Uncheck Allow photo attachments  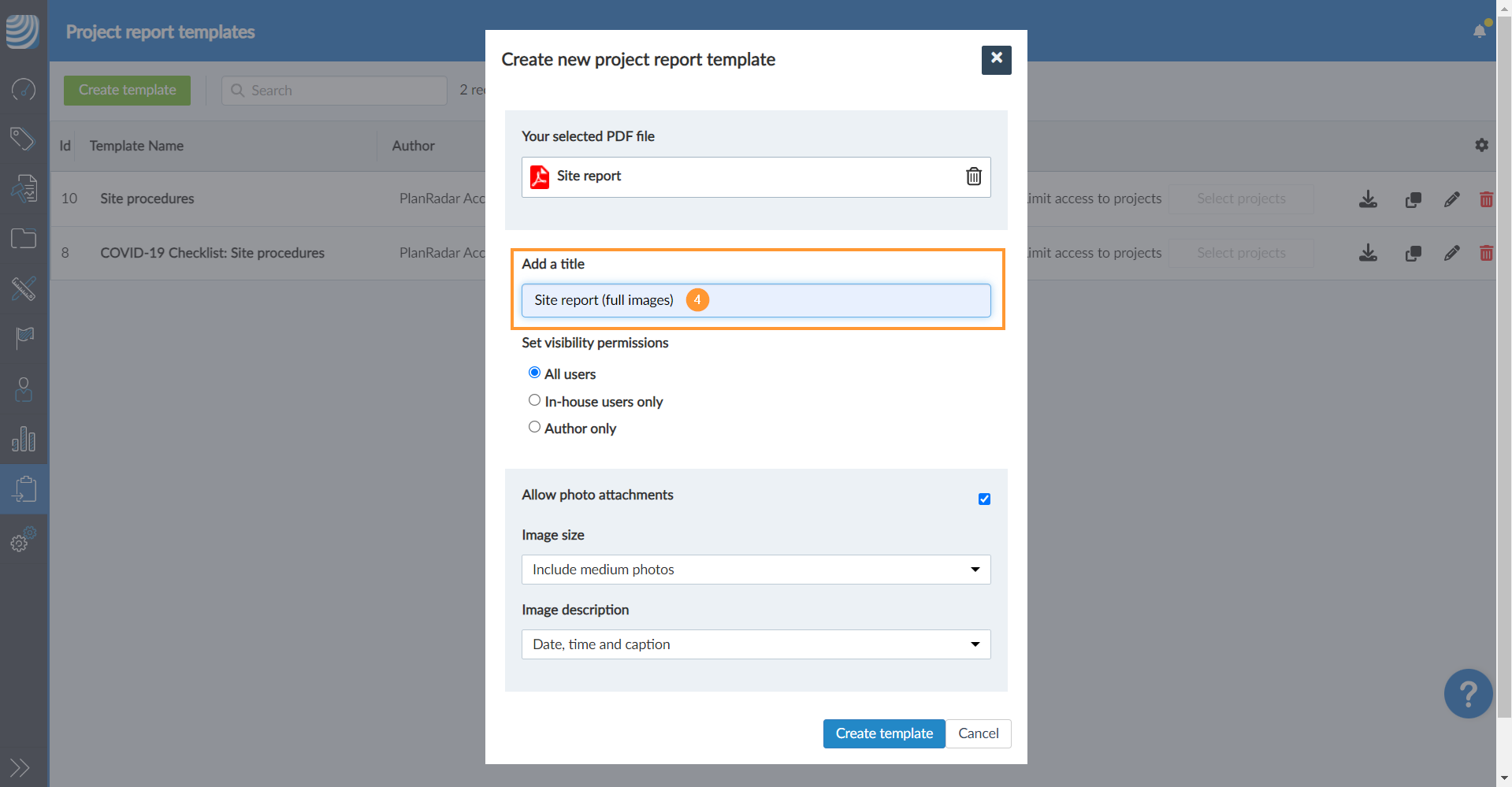[x=984, y=499]
